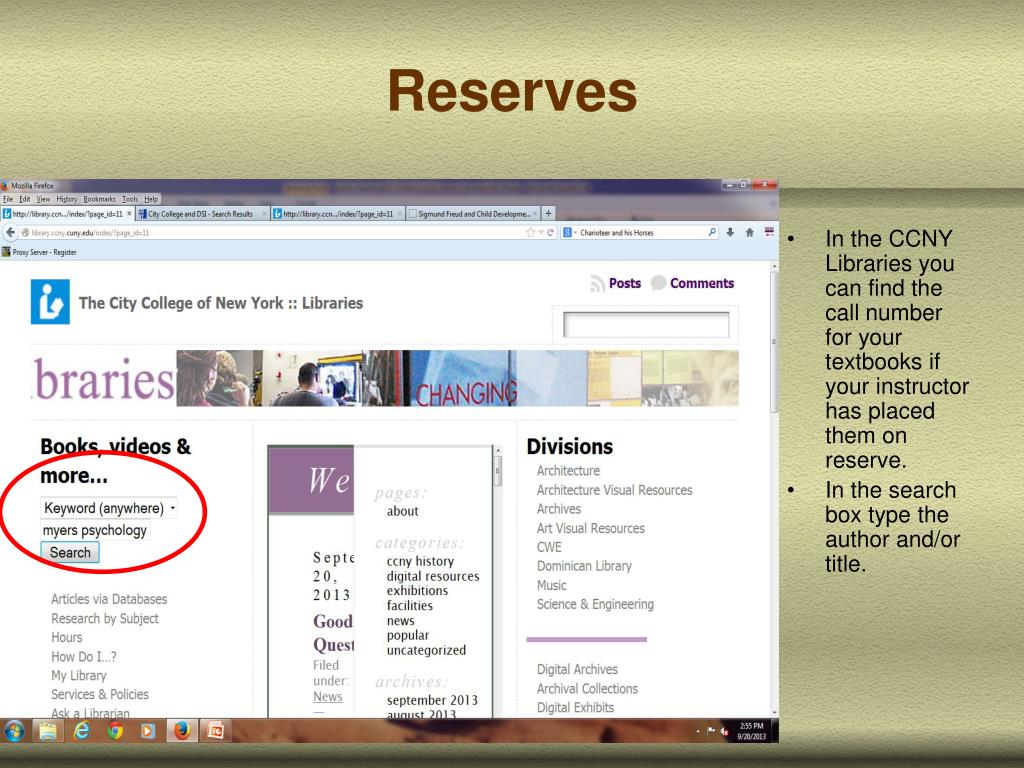Click the Search button under Books, videos & more
The image size is (1024, 768).
pos(70,552)
